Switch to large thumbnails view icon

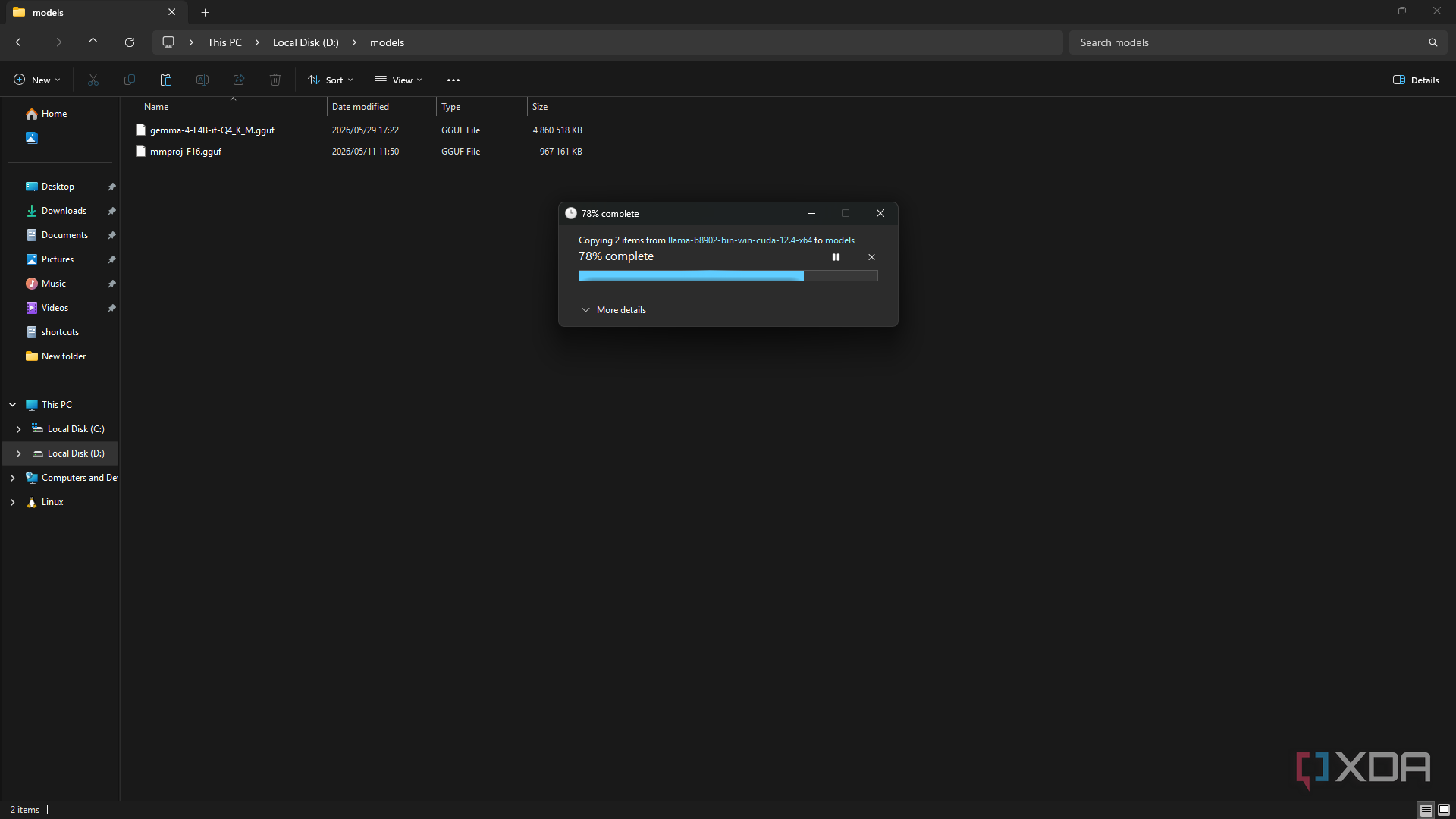(x=1444, y=810)
